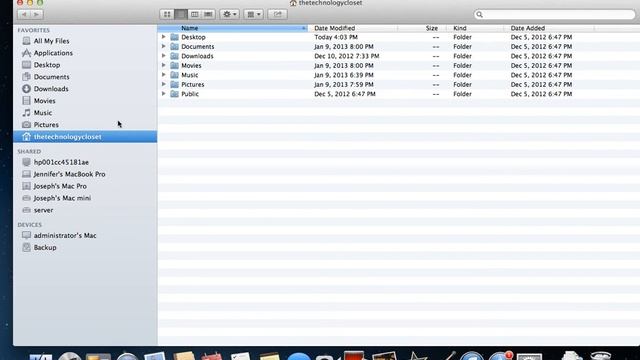Viewport: 640px width, 360px height.
Task: Sort by the Date Added column header
Action: 549,28
